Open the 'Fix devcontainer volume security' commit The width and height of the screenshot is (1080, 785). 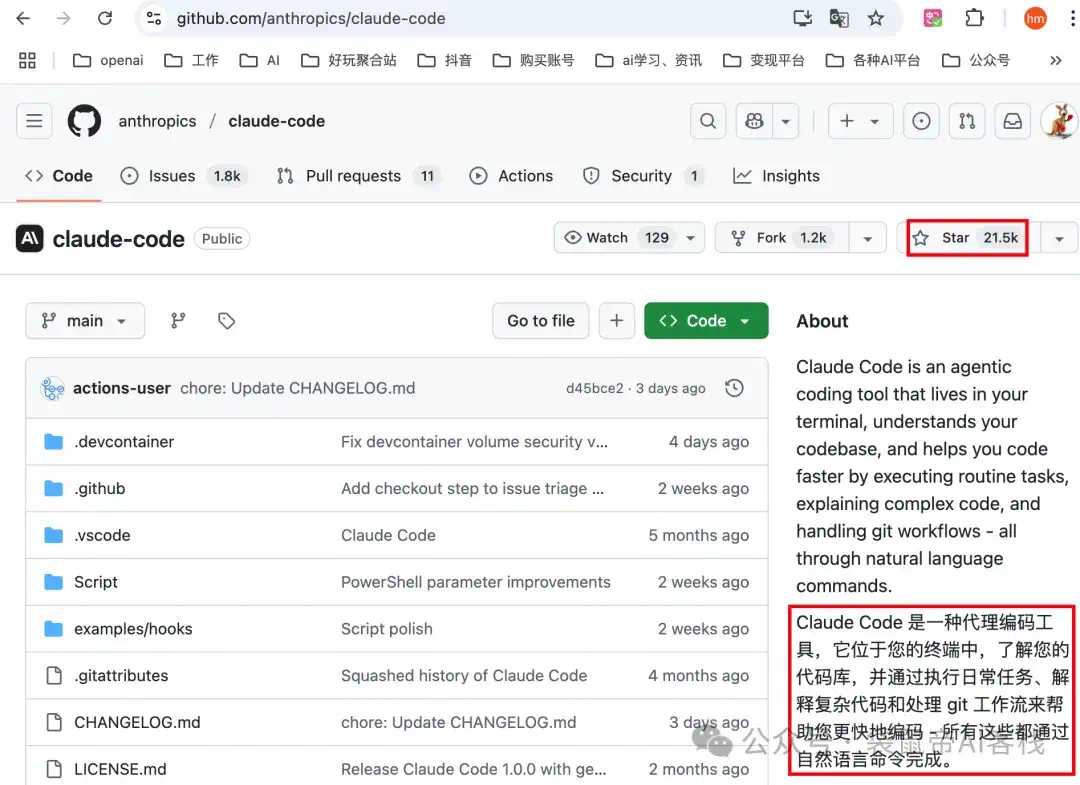474,442
